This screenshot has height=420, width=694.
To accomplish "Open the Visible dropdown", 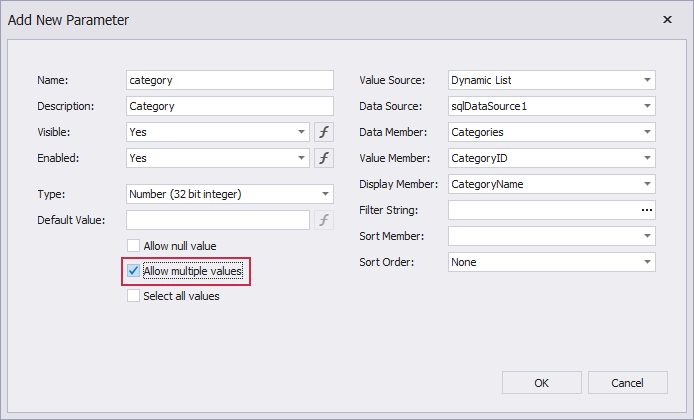I will click(301, 132).
